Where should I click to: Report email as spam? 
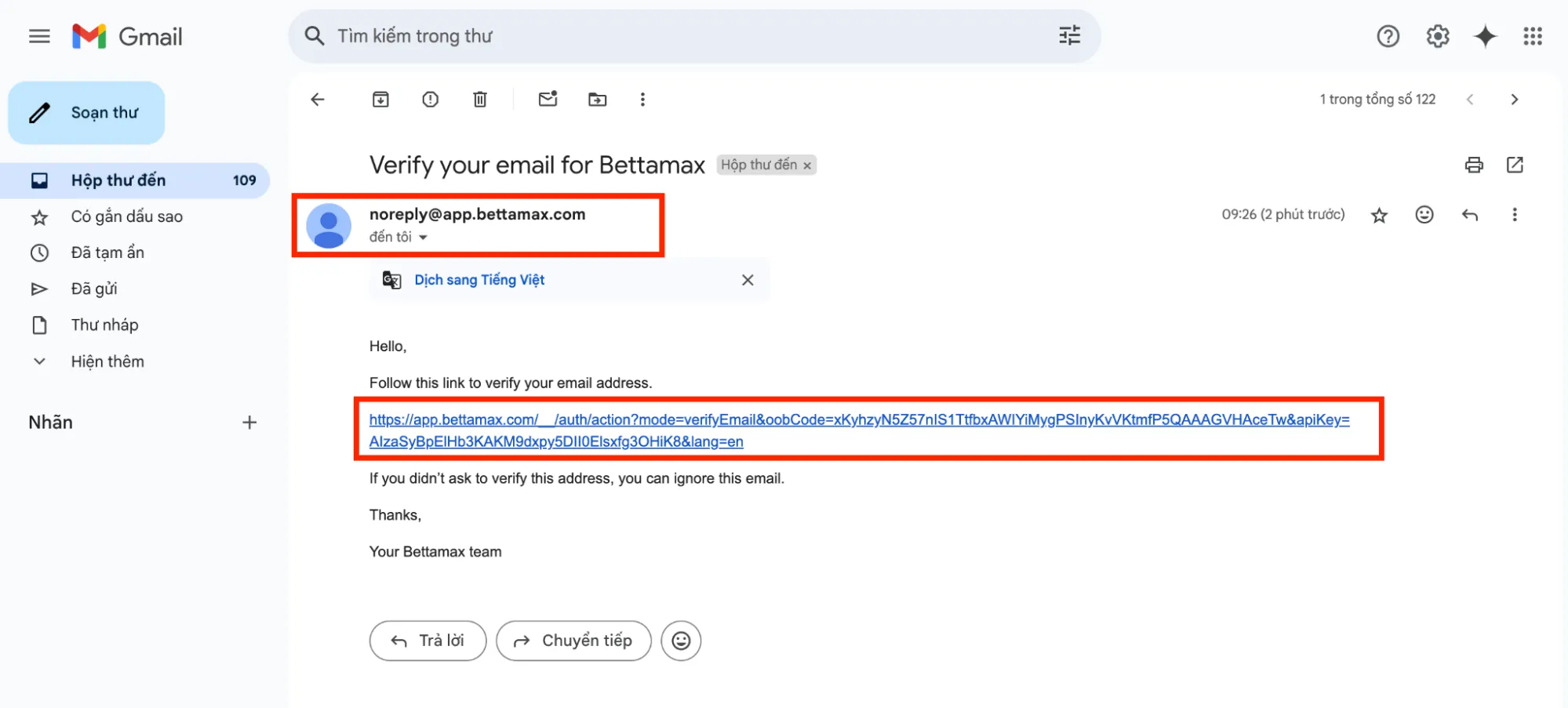430,100
